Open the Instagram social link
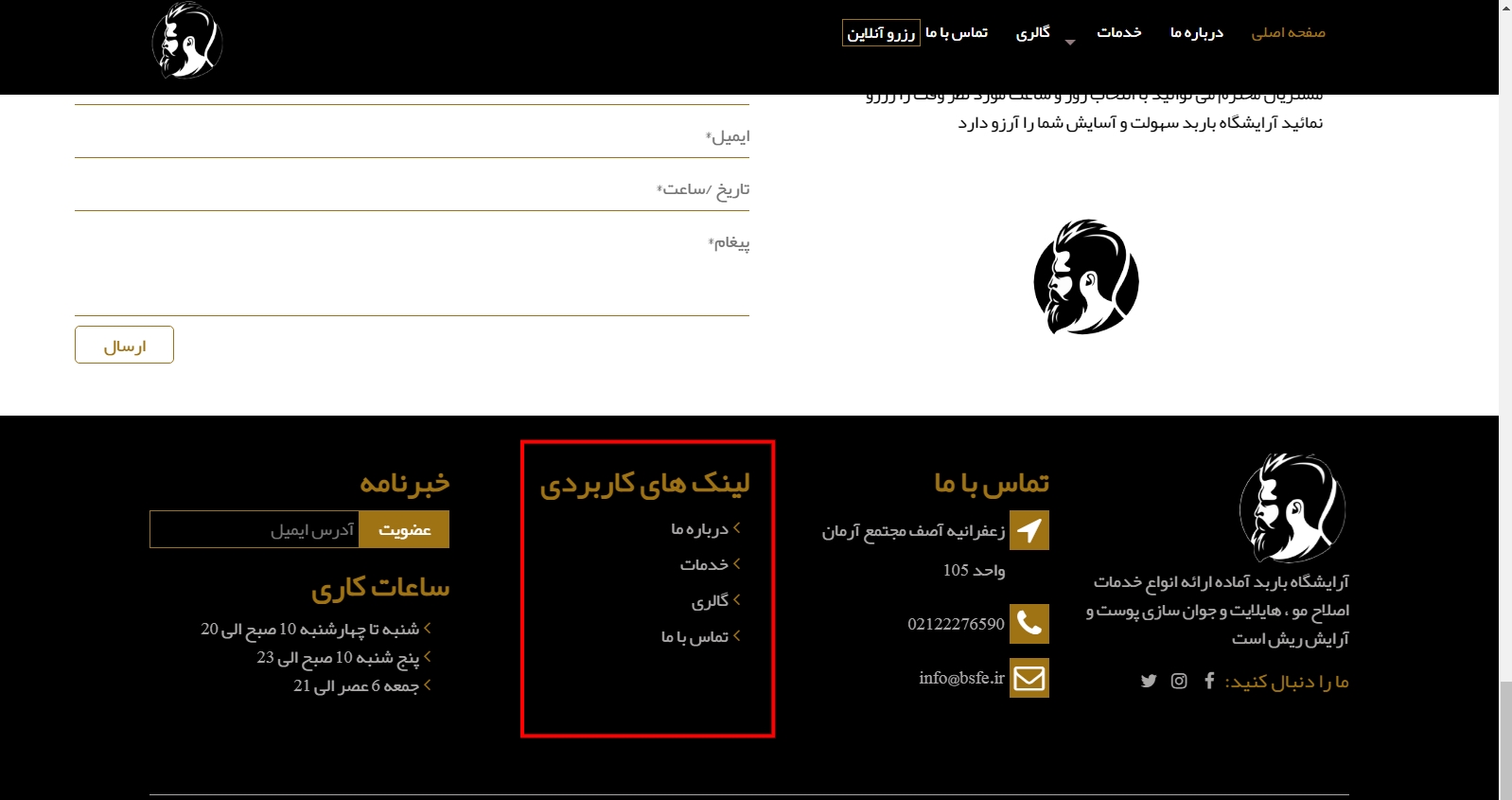This screenshot has width=1512, height=800. [x=1179, y=681]
